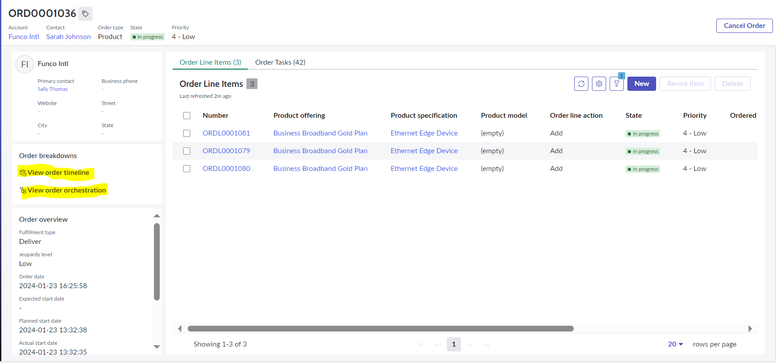
Task: Sort by the Product specification column header
Action: pyautogui.click(x=424, y=115)
